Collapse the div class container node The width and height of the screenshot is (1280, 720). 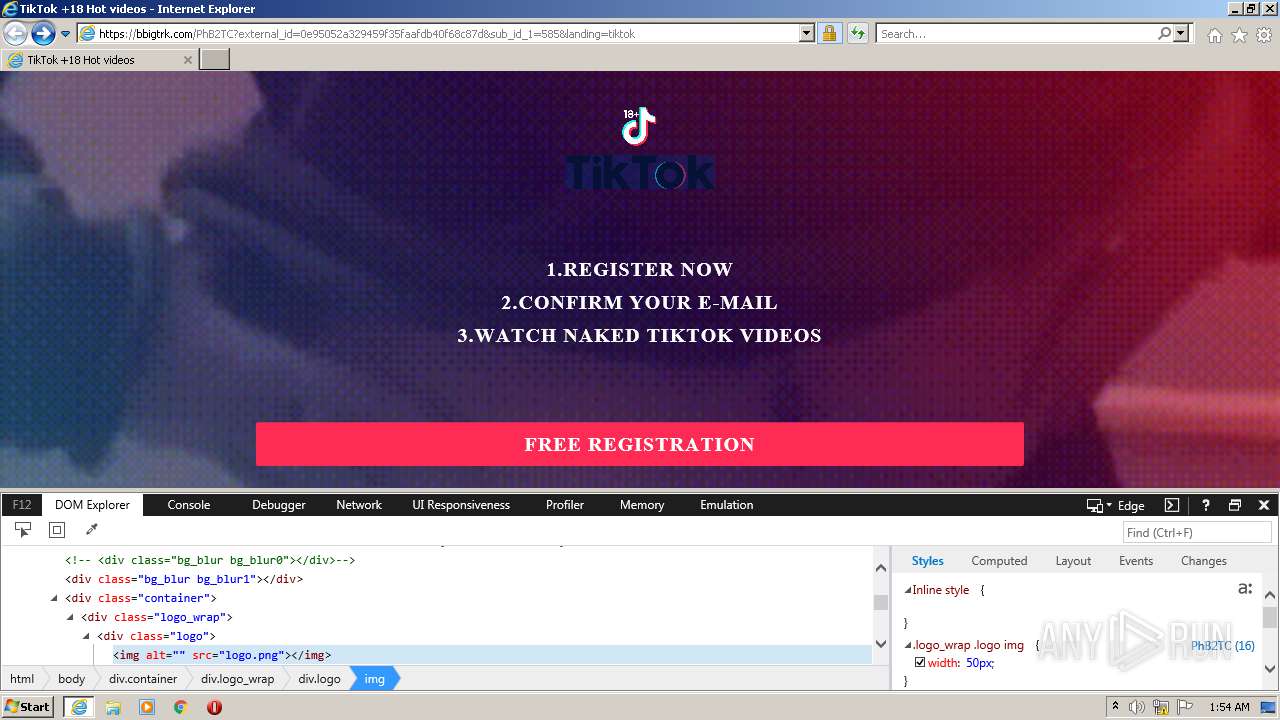pyautogui.click(x=54, y=598)
